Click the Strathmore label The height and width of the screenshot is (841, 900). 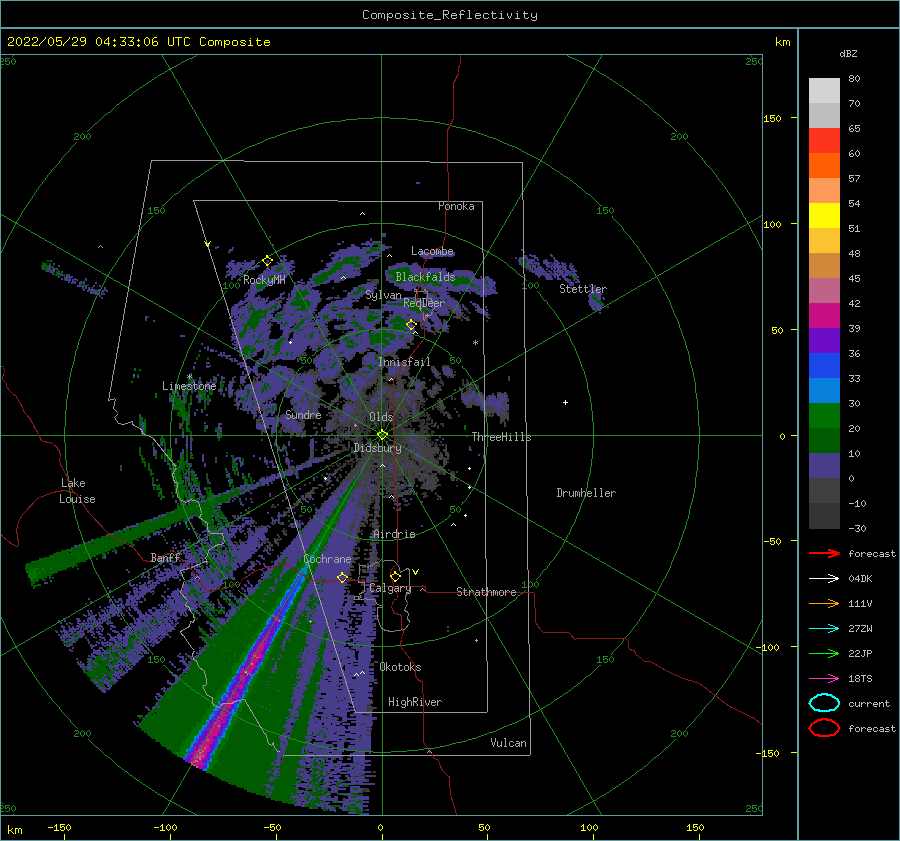(486, 592)
